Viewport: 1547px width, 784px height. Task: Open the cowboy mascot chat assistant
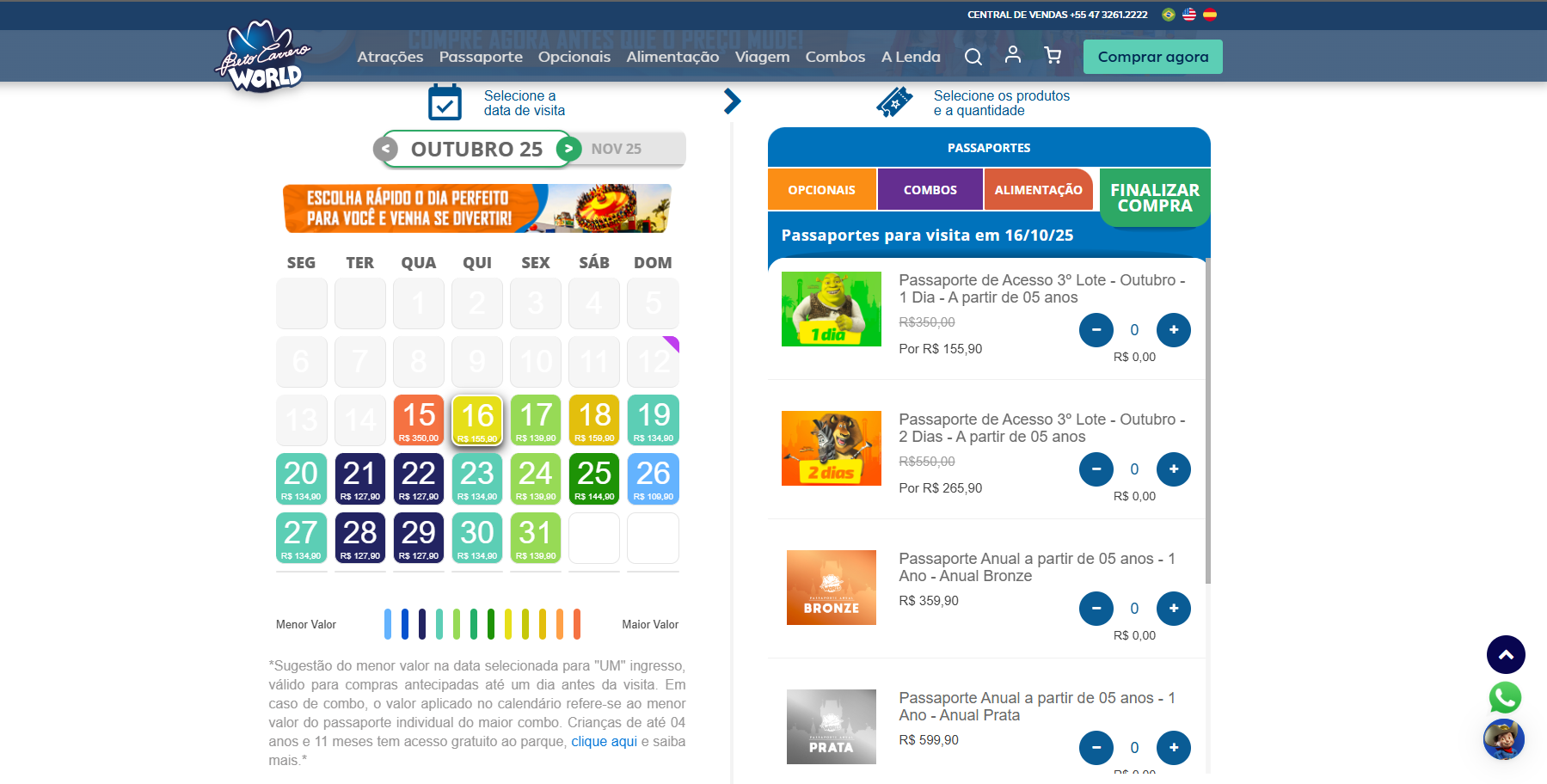coord(1504,739)
